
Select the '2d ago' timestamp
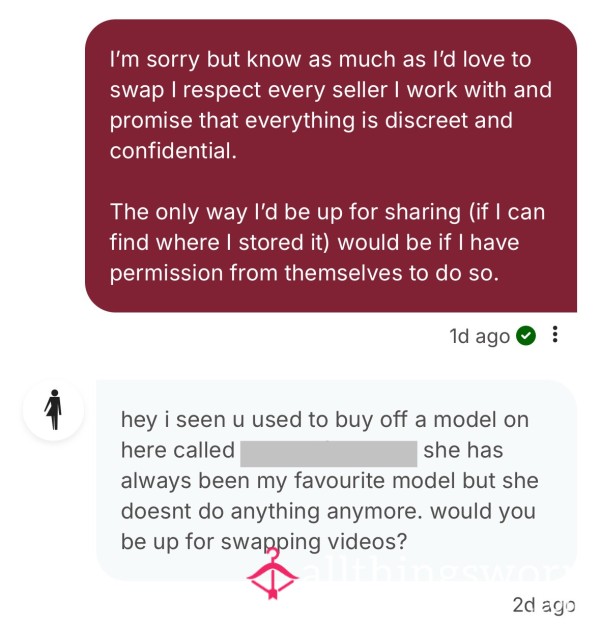point(544,605)
